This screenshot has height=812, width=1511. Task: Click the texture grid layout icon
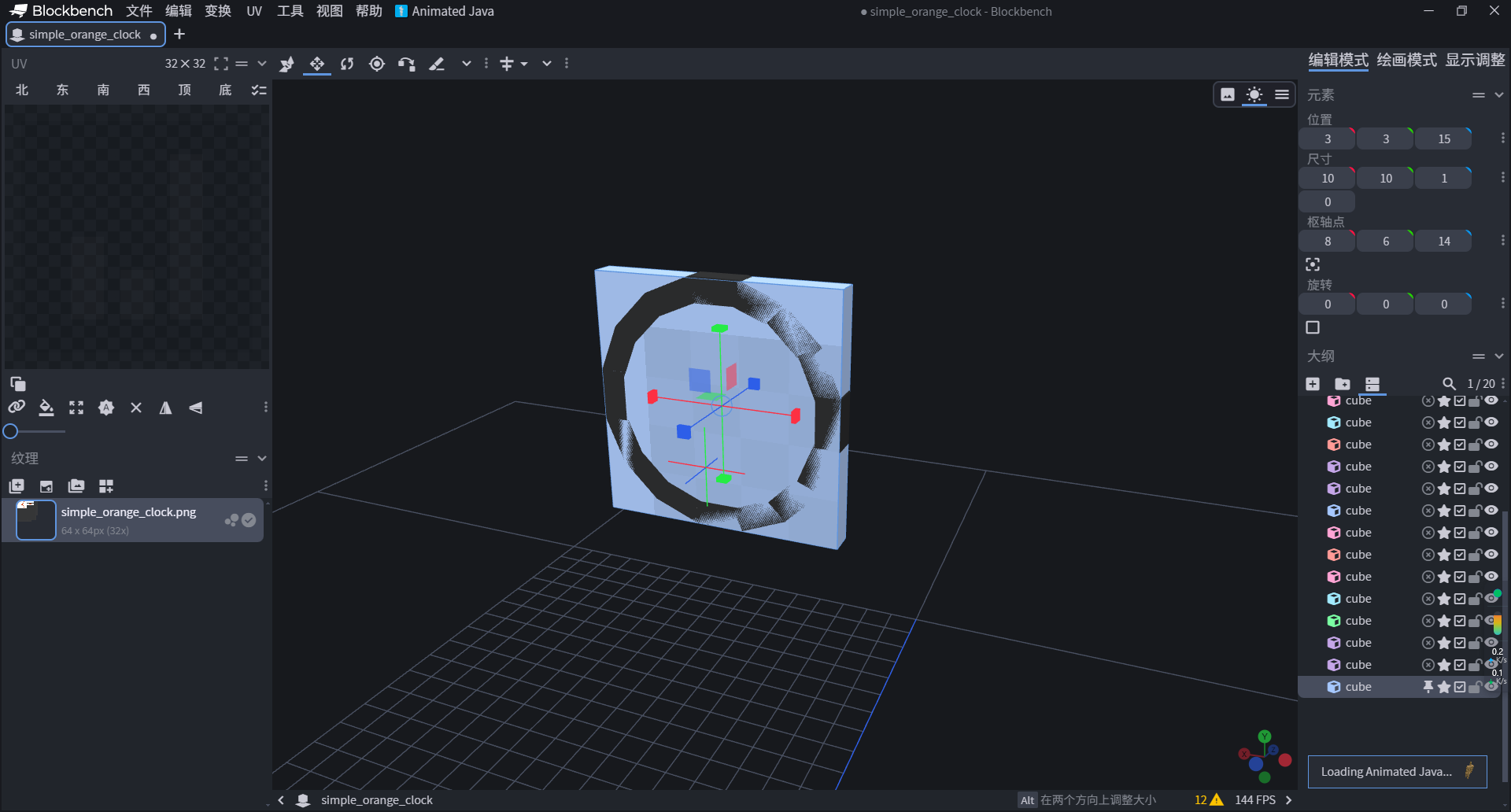pos(106,486)
